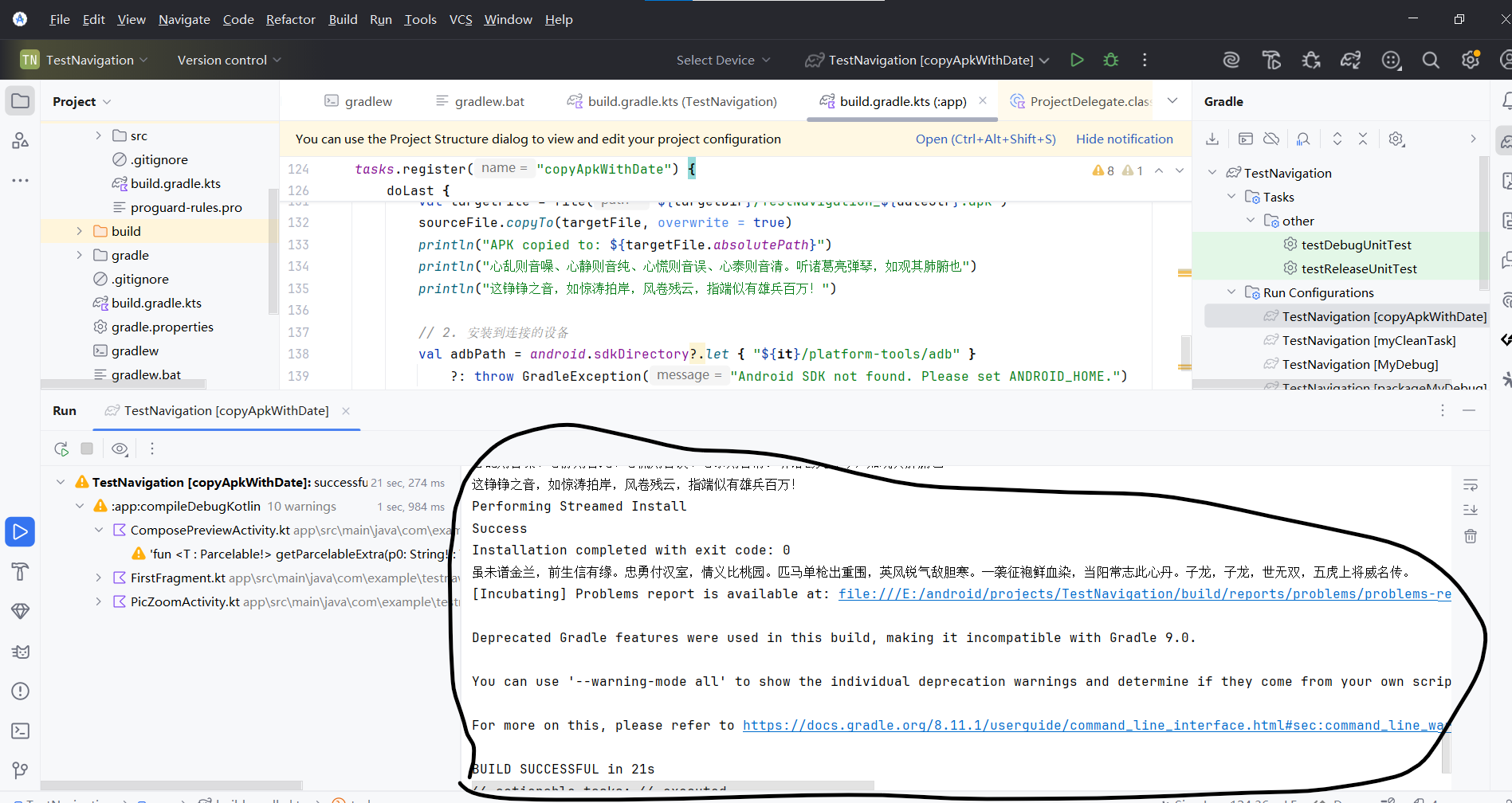Collapse the other tasks group in Gradle

click(x=1251, y=221)
